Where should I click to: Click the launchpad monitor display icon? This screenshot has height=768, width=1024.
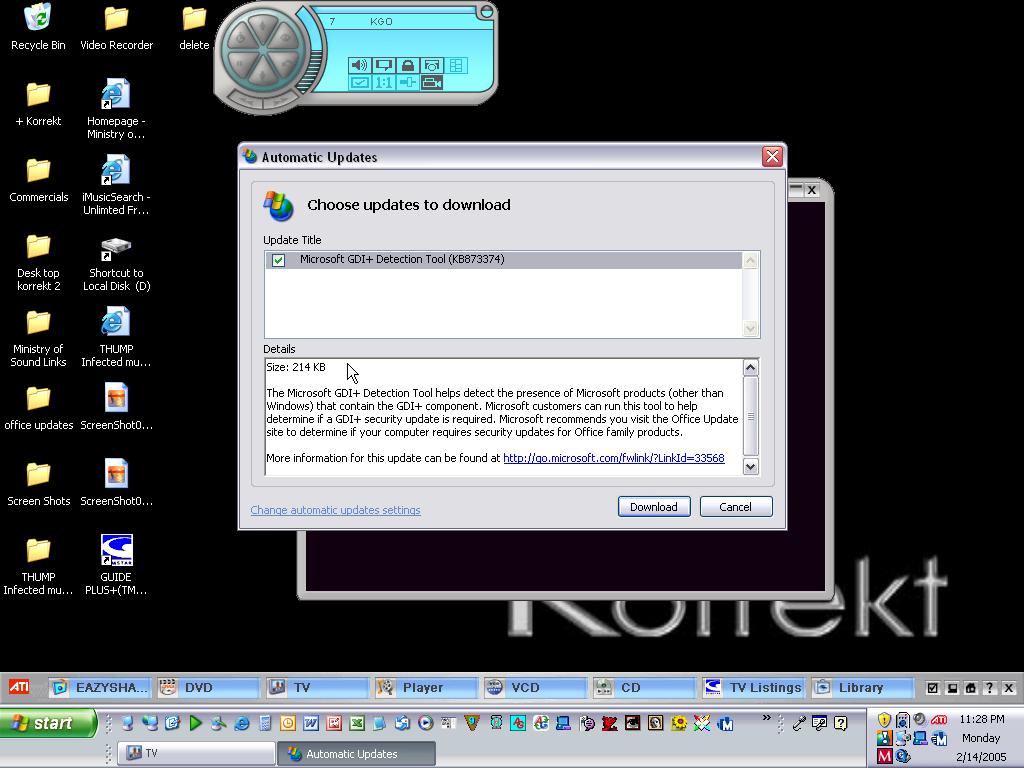pos(952,688)
